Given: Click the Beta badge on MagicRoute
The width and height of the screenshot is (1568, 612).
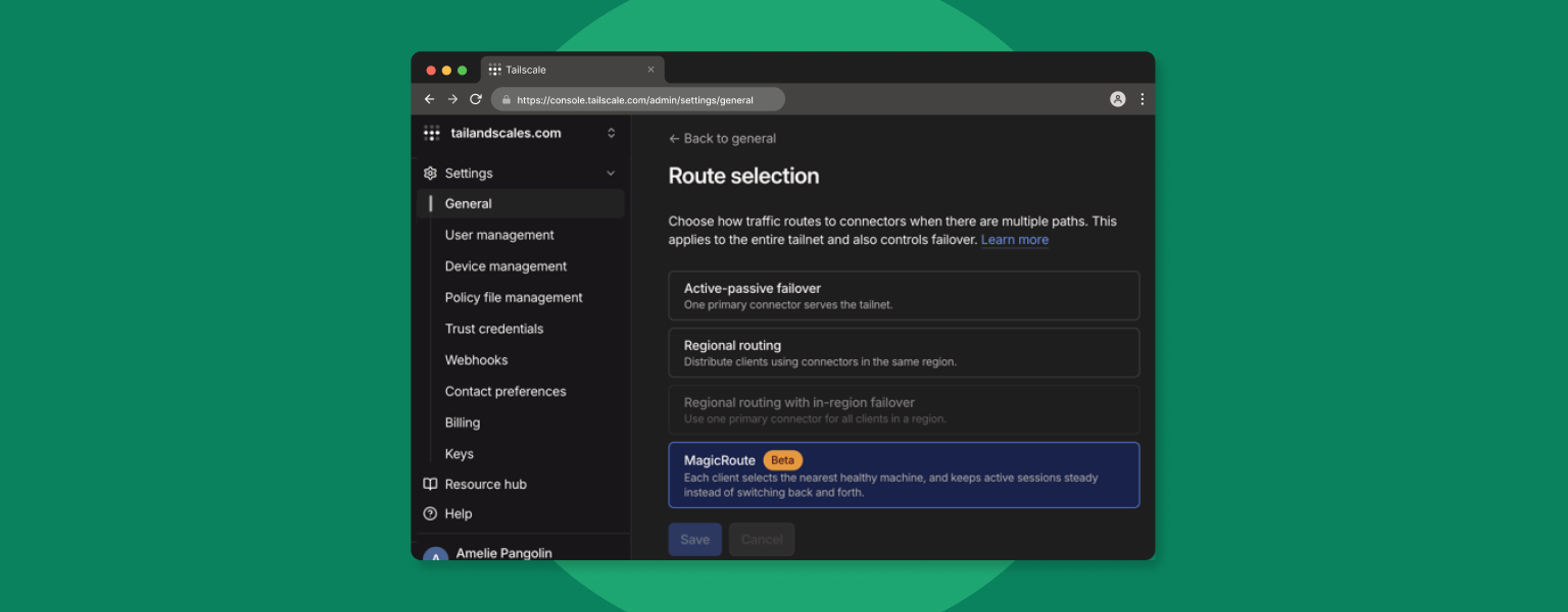Looking at the screenshot, I should pos(782,461).
